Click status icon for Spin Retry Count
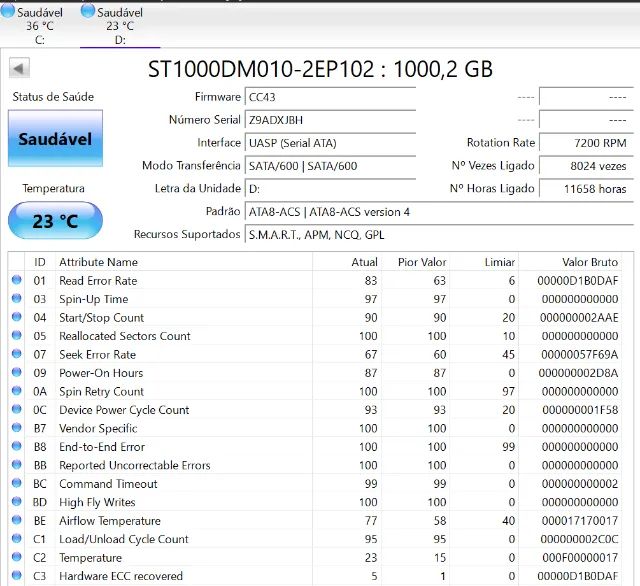Screen dimensions: 640x586 17,391
